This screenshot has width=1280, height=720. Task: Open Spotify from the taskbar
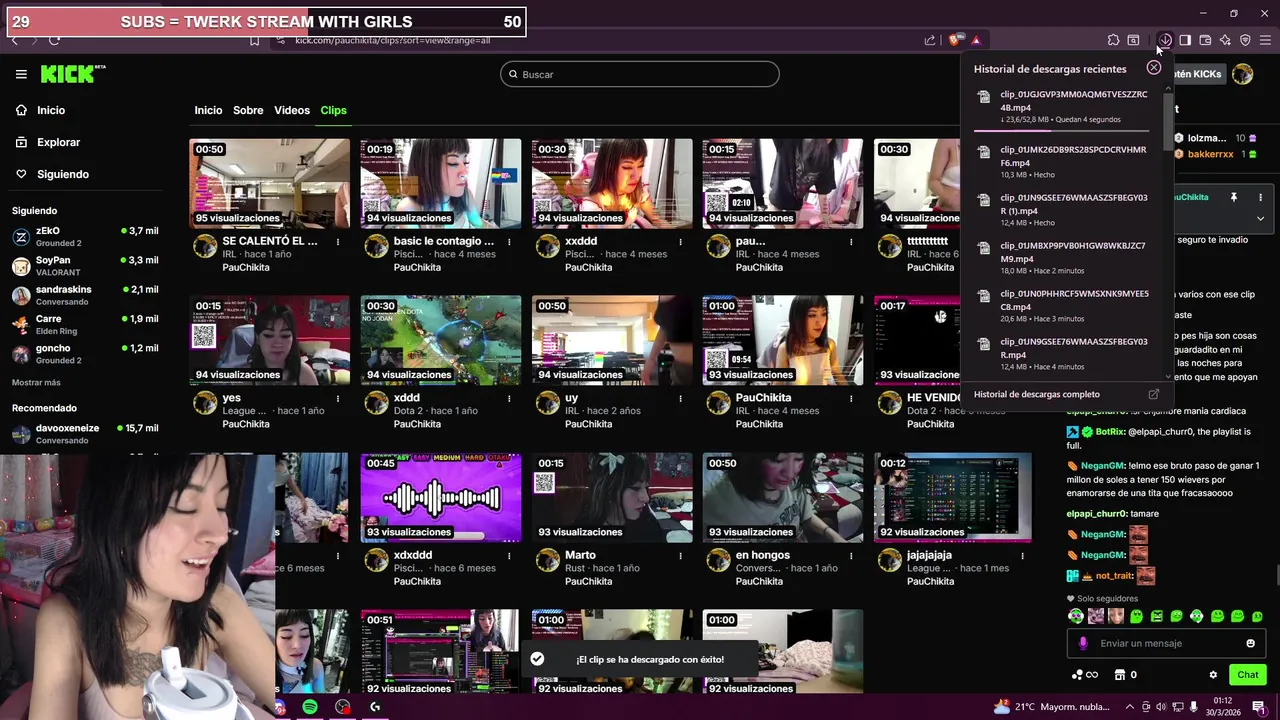tap(310, 707)
